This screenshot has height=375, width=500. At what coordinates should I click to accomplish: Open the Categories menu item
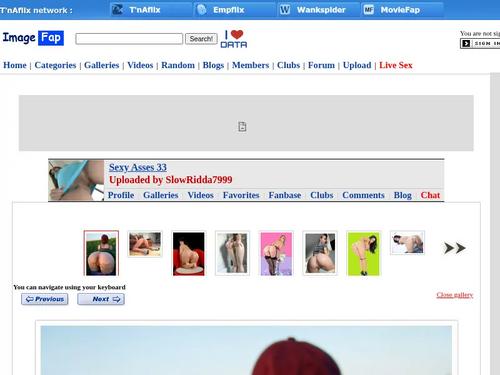point(55,65)
